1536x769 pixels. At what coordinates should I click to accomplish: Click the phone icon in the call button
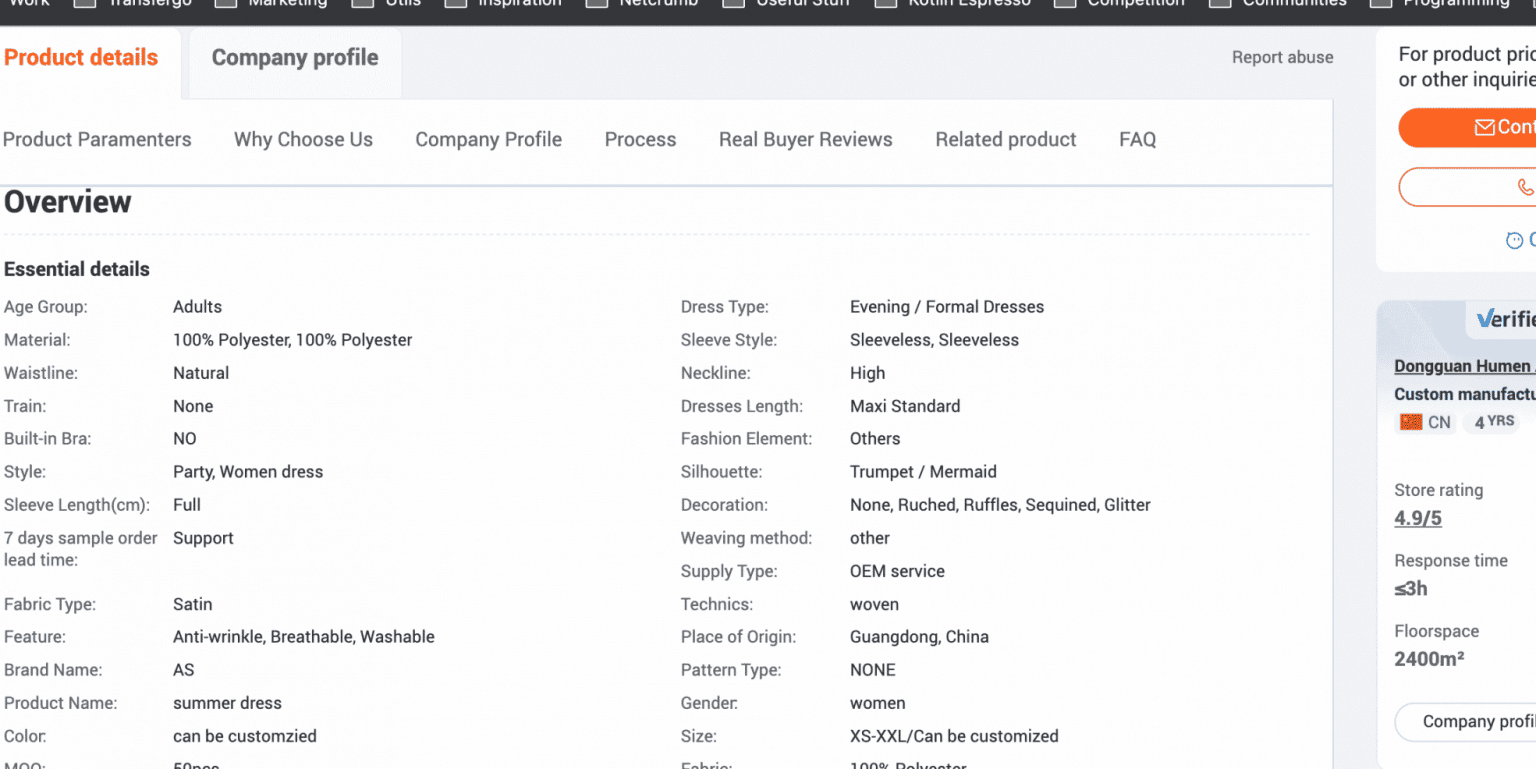[1524, 187]
